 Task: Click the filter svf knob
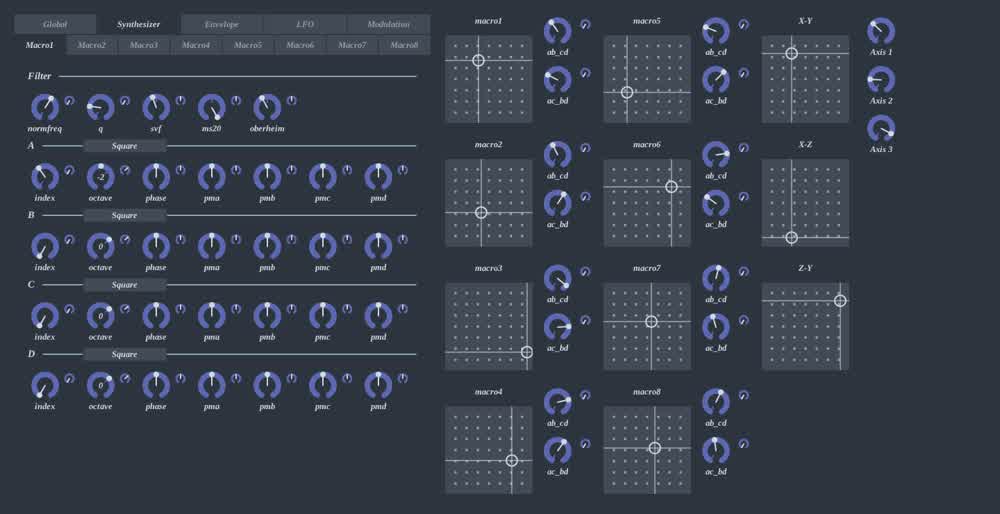point(156,108)
